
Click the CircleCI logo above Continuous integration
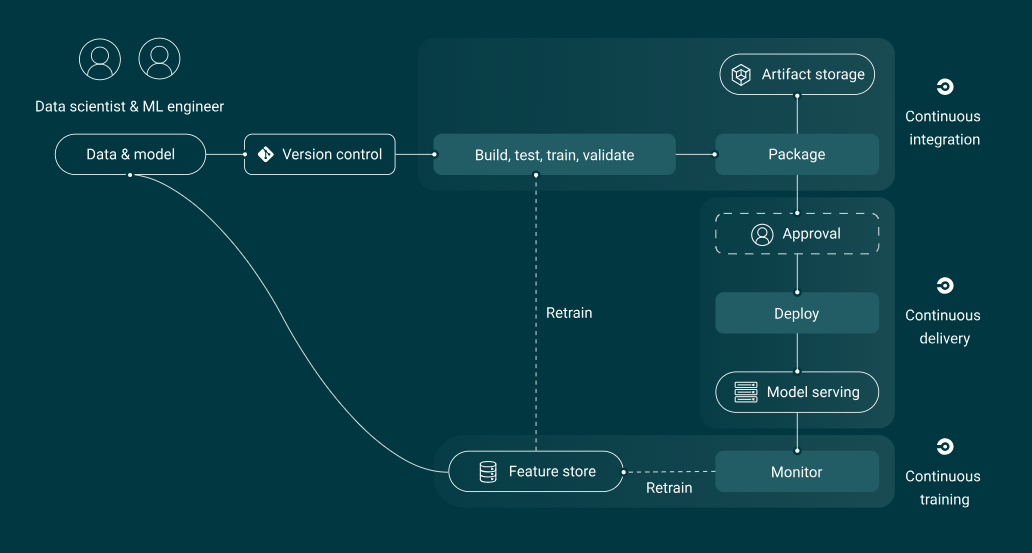click(944, 87)
